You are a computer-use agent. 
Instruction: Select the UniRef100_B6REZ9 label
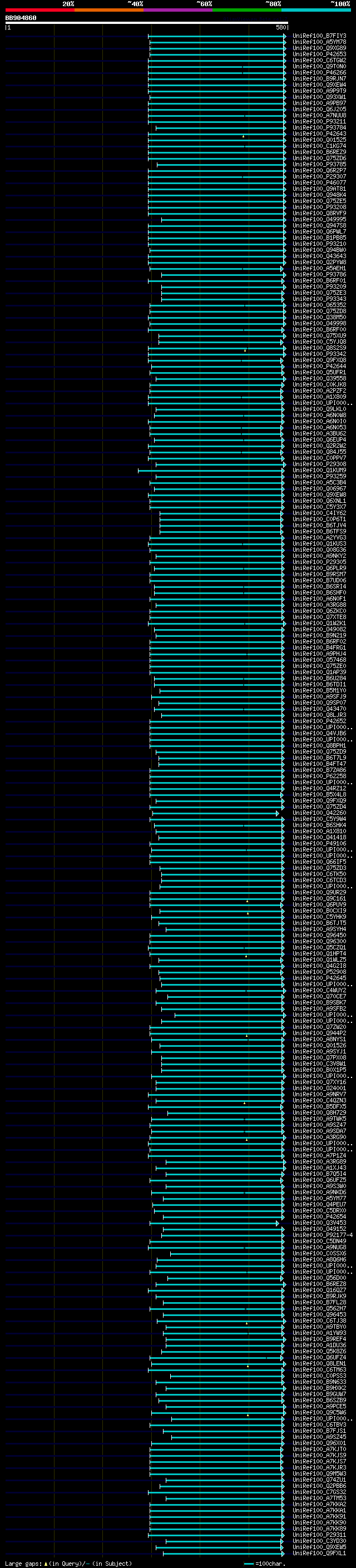coord(319,152)
